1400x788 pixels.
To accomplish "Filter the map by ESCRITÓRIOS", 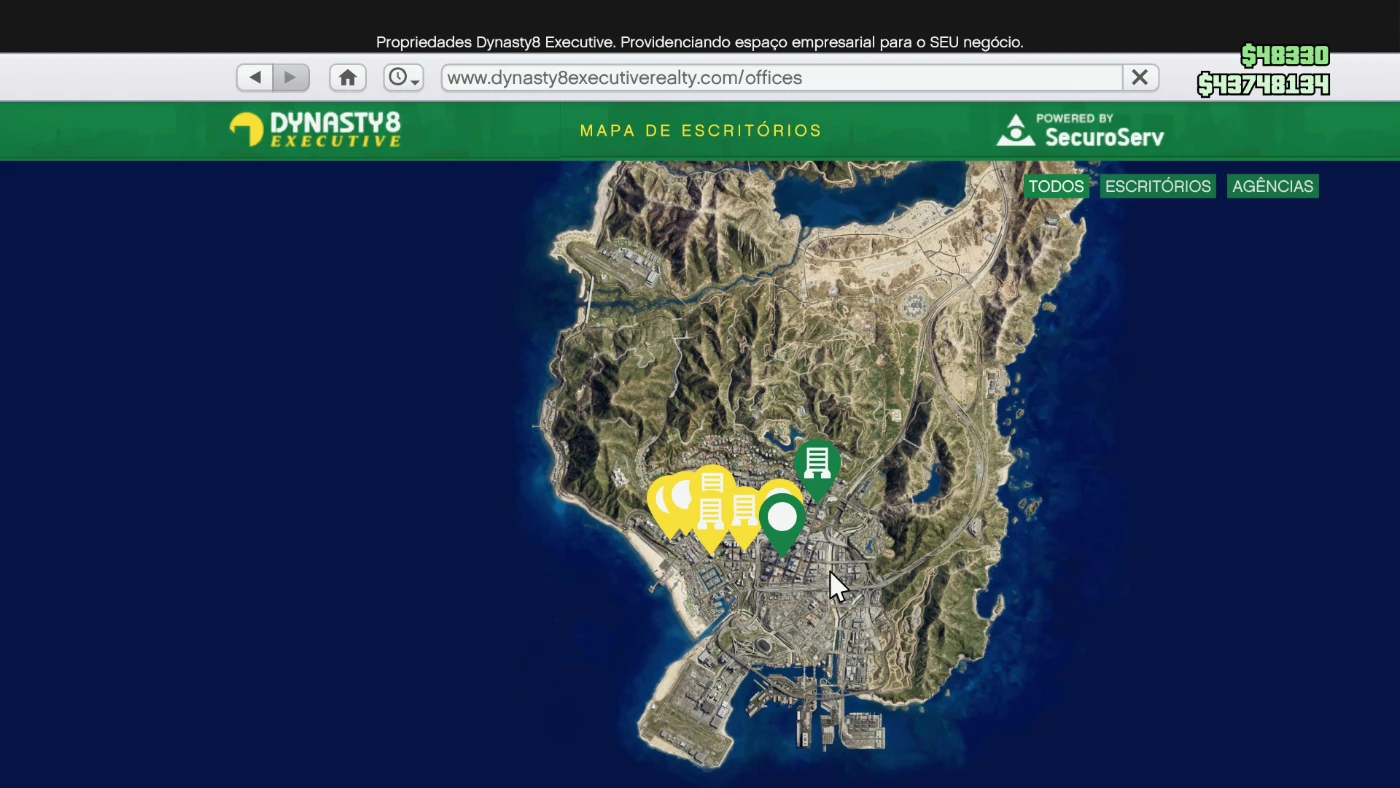I will click(1157, 187).
